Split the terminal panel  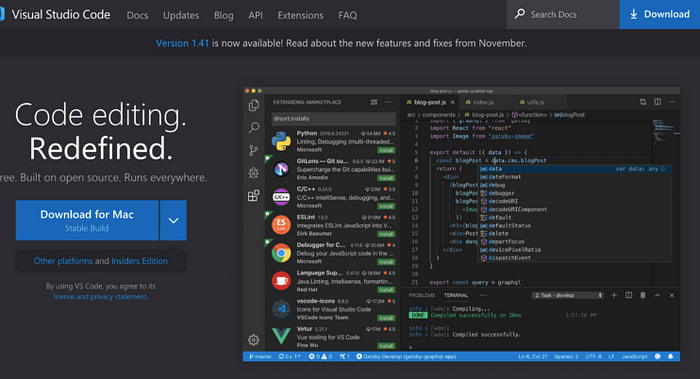point(629,295)
